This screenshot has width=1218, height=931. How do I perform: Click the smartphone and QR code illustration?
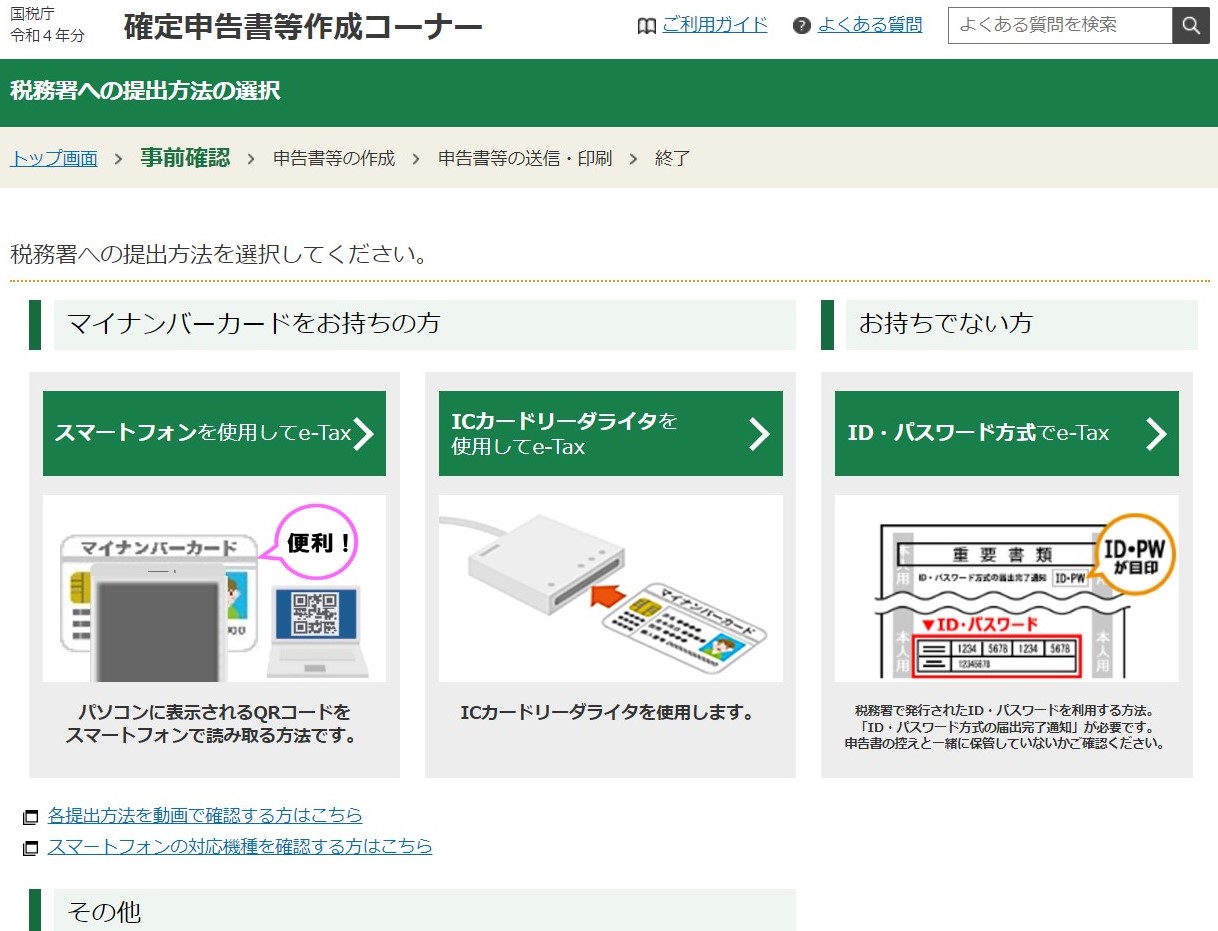(x=214, y=588)
